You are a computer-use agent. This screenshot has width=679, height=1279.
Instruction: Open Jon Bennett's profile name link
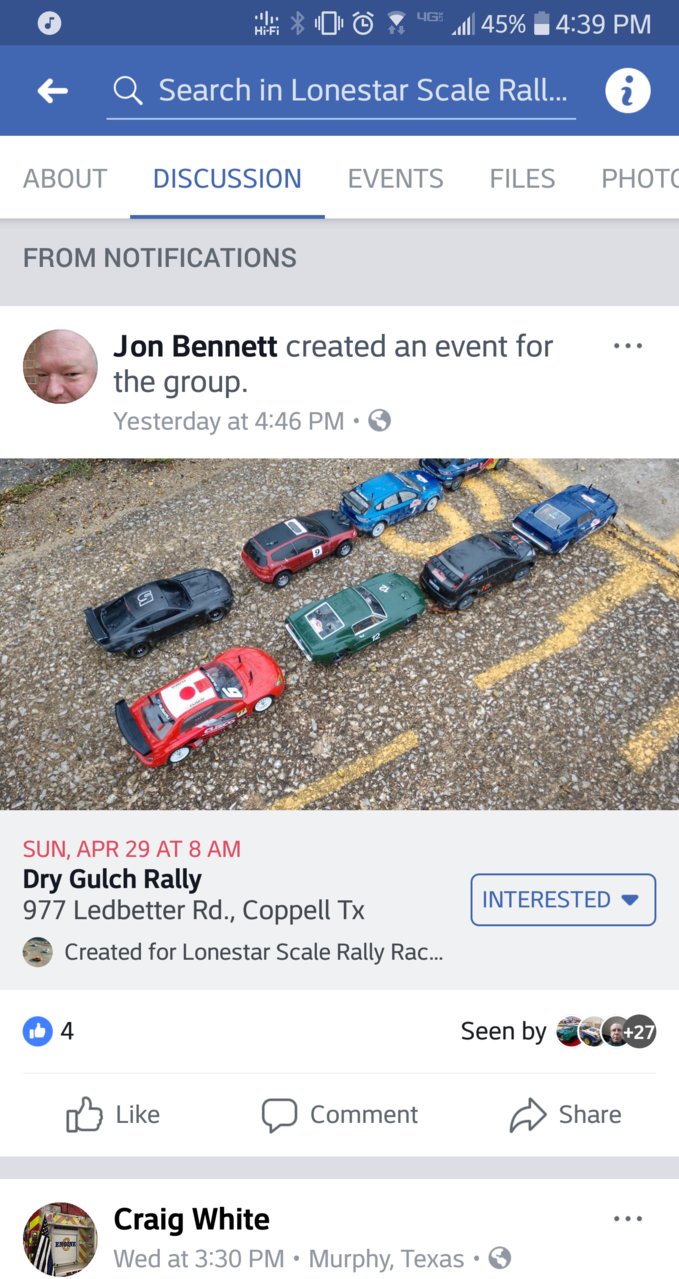click(x=195, y=346)
